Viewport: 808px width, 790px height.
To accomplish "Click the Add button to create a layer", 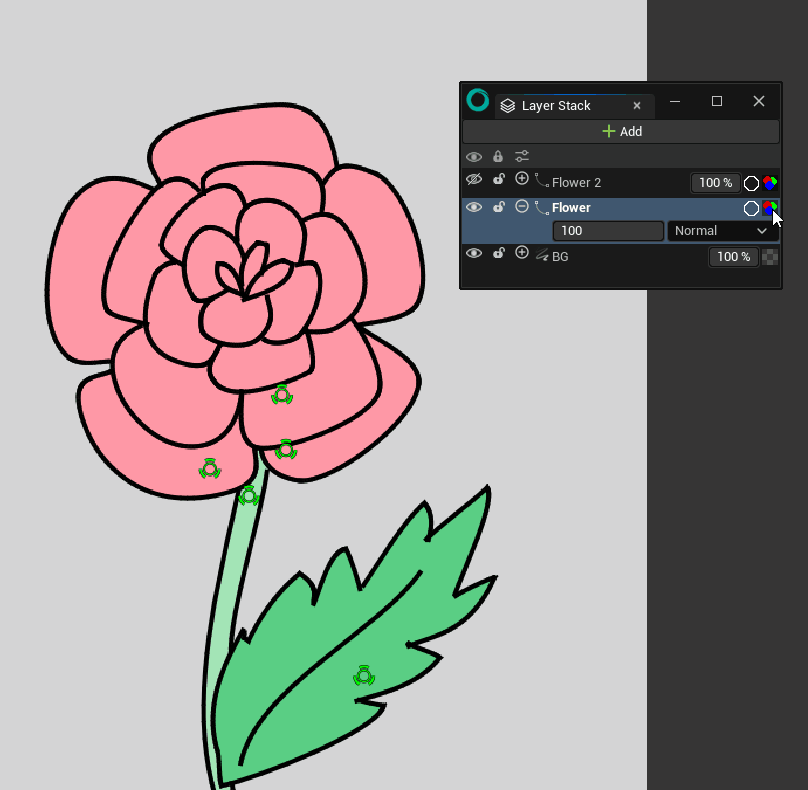I will (x=621, y=131).
